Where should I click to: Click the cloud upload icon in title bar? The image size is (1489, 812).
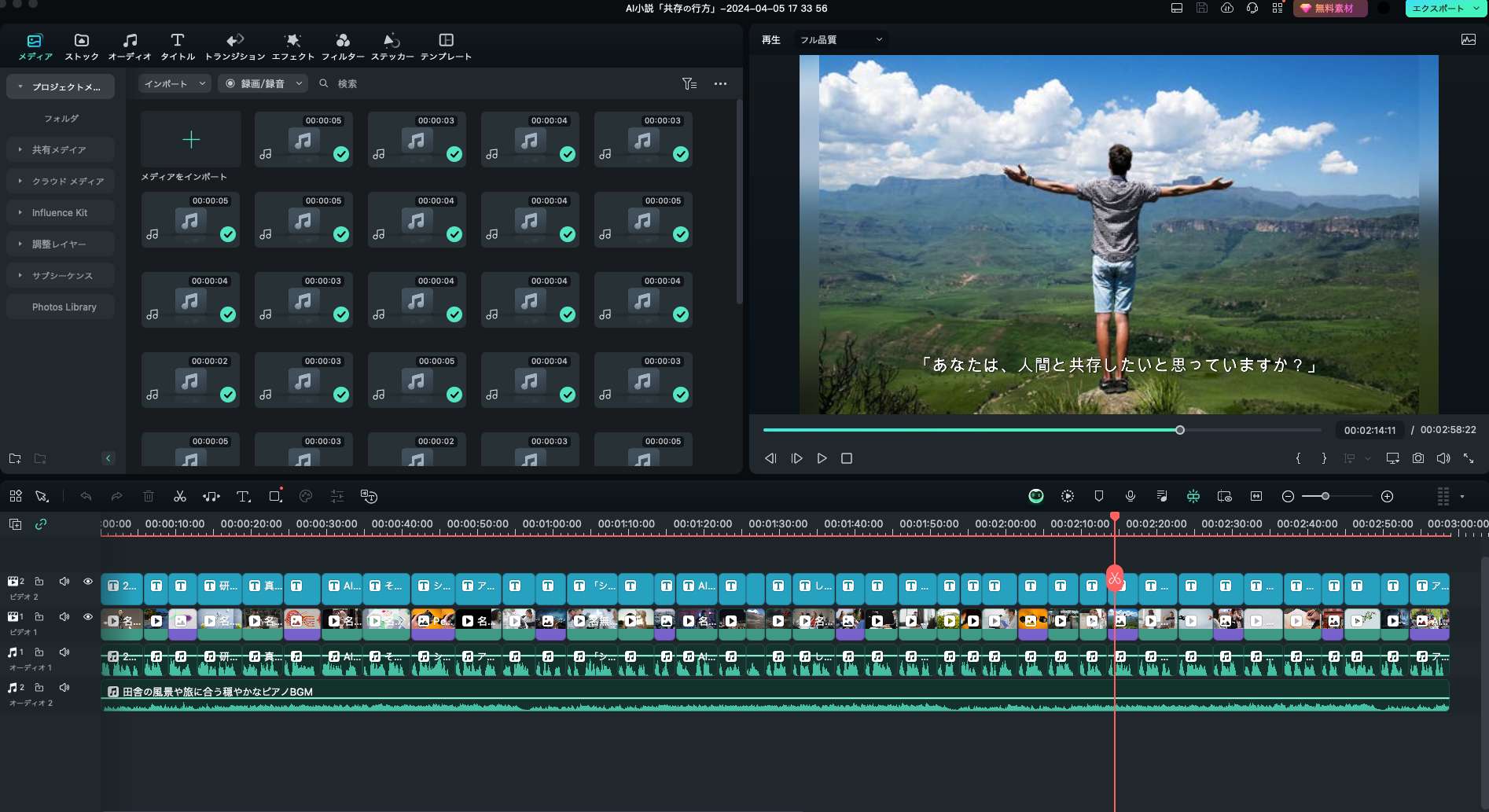pos(1227,8)
